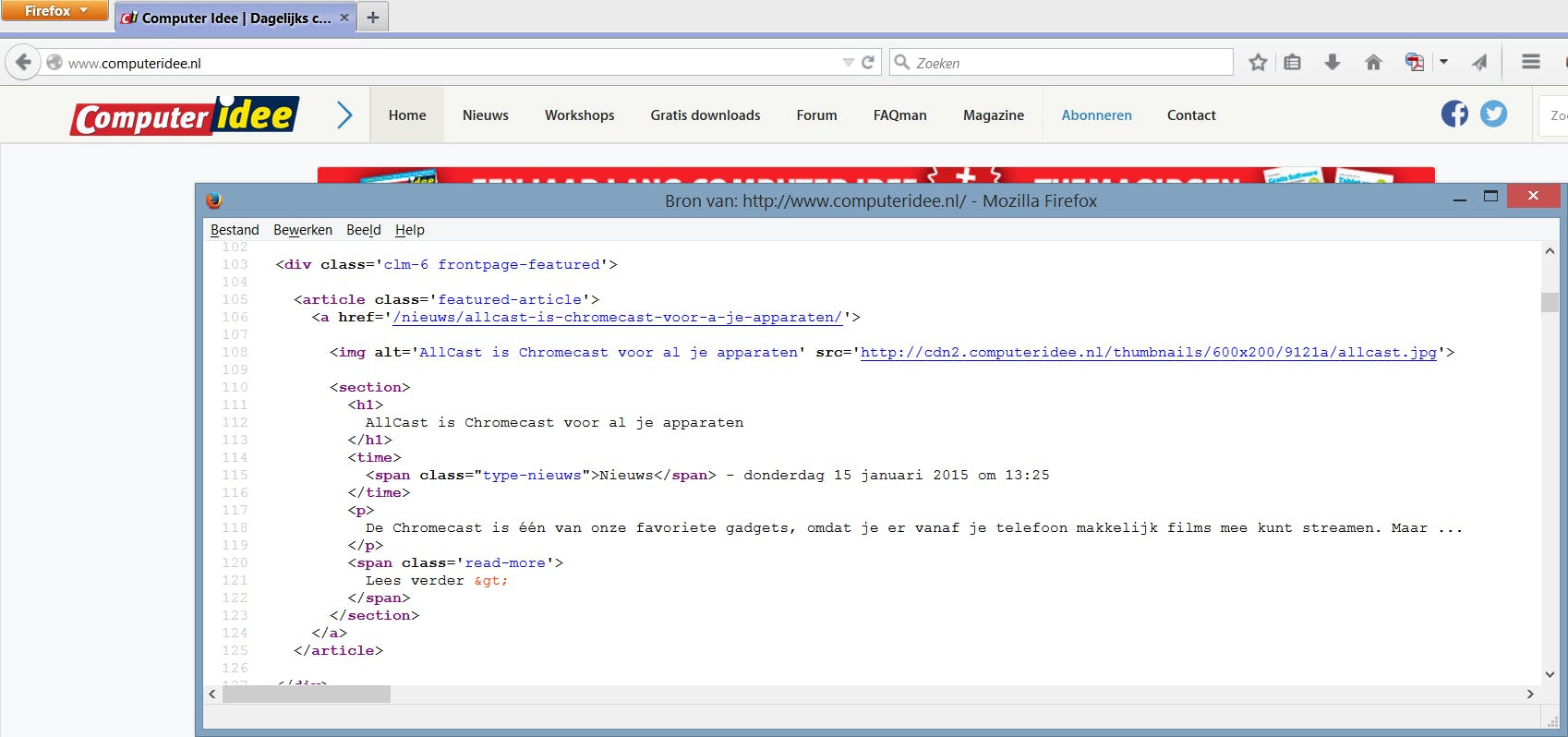1568x737 pixels.
Task: Close the page source window
Action: pyautogui.click(x=1533, y=195)
